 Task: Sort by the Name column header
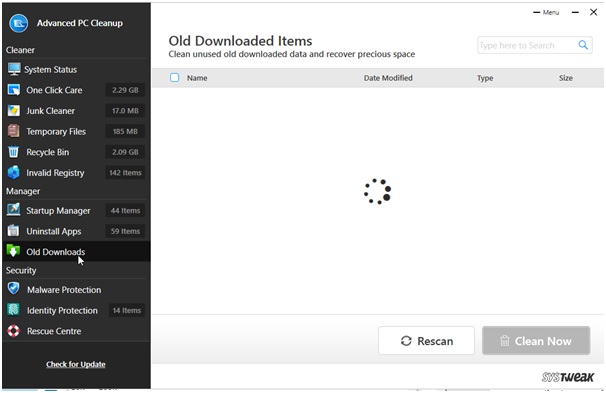[197, 78]
